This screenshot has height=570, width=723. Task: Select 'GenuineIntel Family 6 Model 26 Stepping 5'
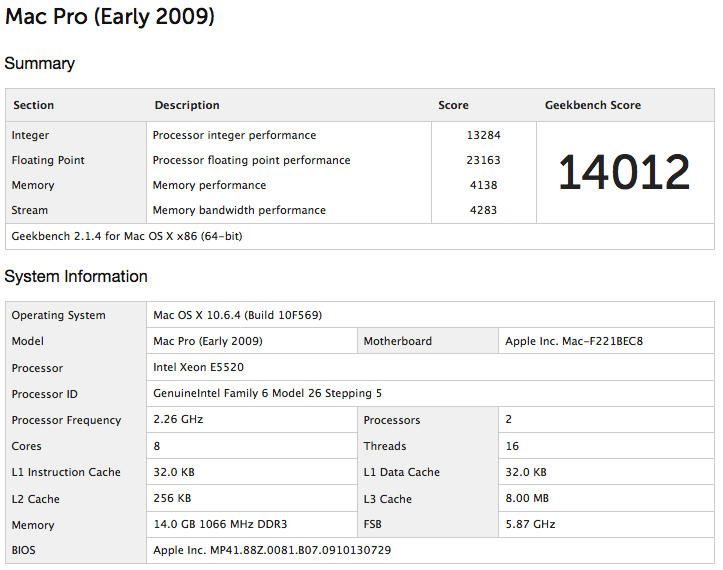(x=267, y=393)
